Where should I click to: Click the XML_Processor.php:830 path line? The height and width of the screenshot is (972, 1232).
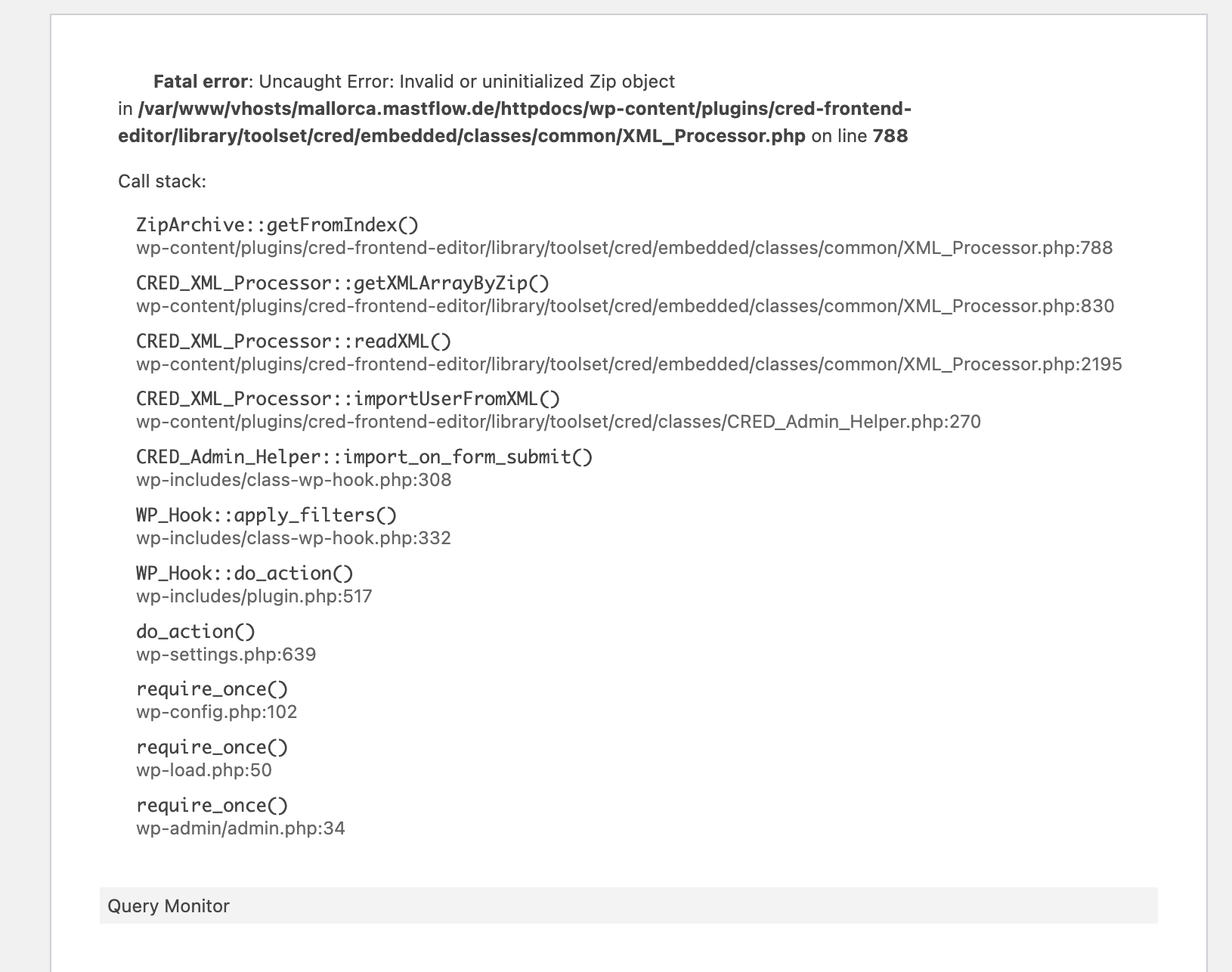click(625, 306)
